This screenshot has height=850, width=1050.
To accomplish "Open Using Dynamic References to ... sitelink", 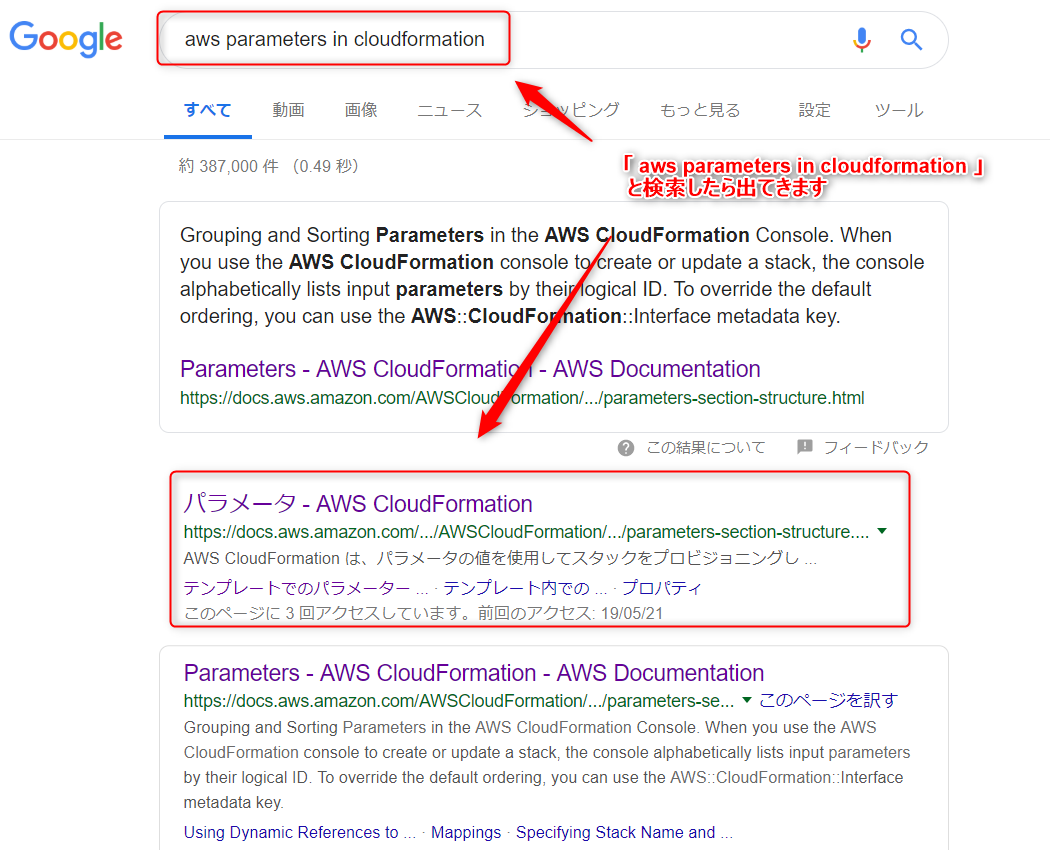I will [x=300, y=832].
